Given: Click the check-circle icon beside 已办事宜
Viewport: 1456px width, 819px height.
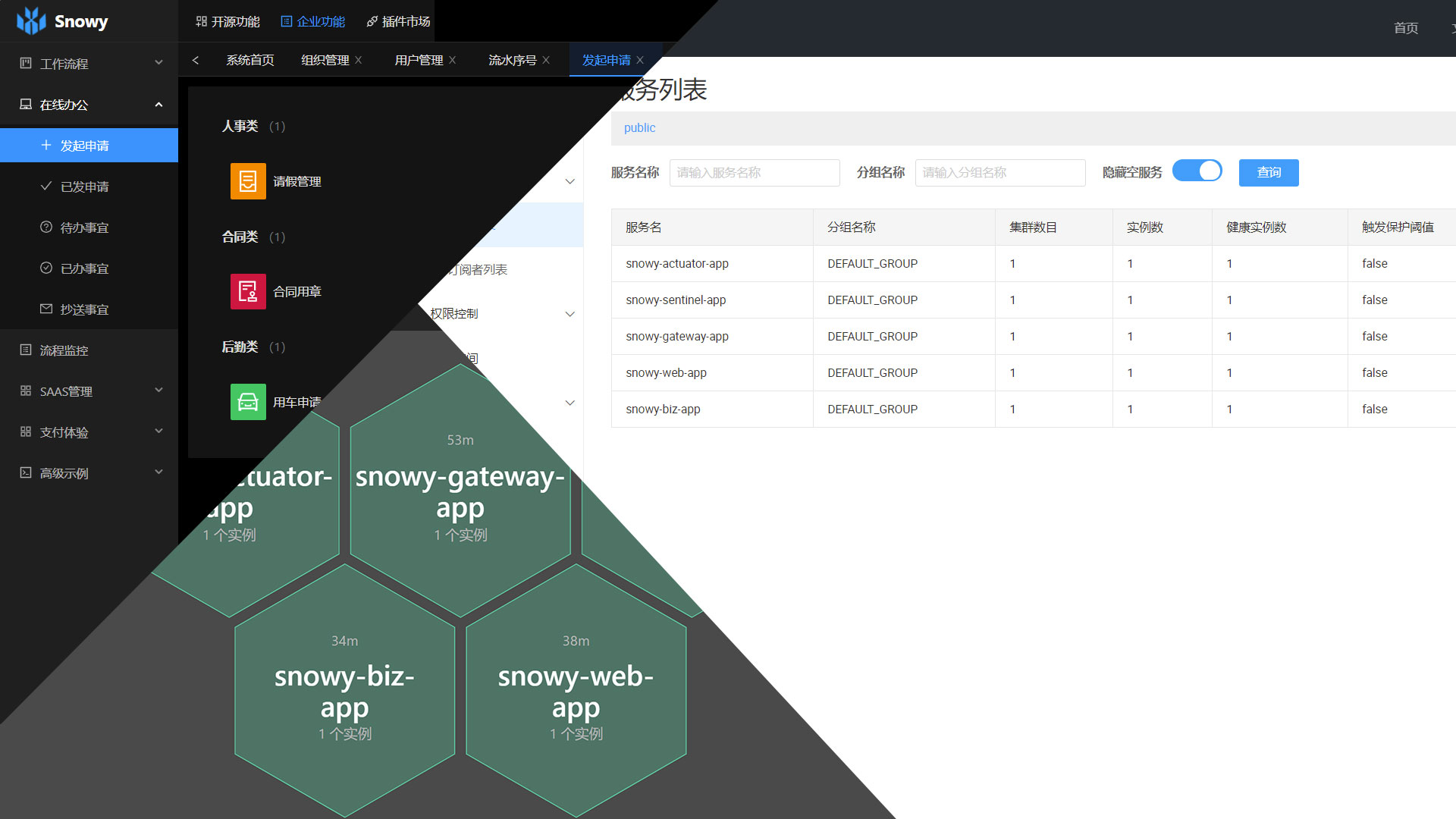Looking at the screenshot, I should pyautogui.click(x=46, y=268).
